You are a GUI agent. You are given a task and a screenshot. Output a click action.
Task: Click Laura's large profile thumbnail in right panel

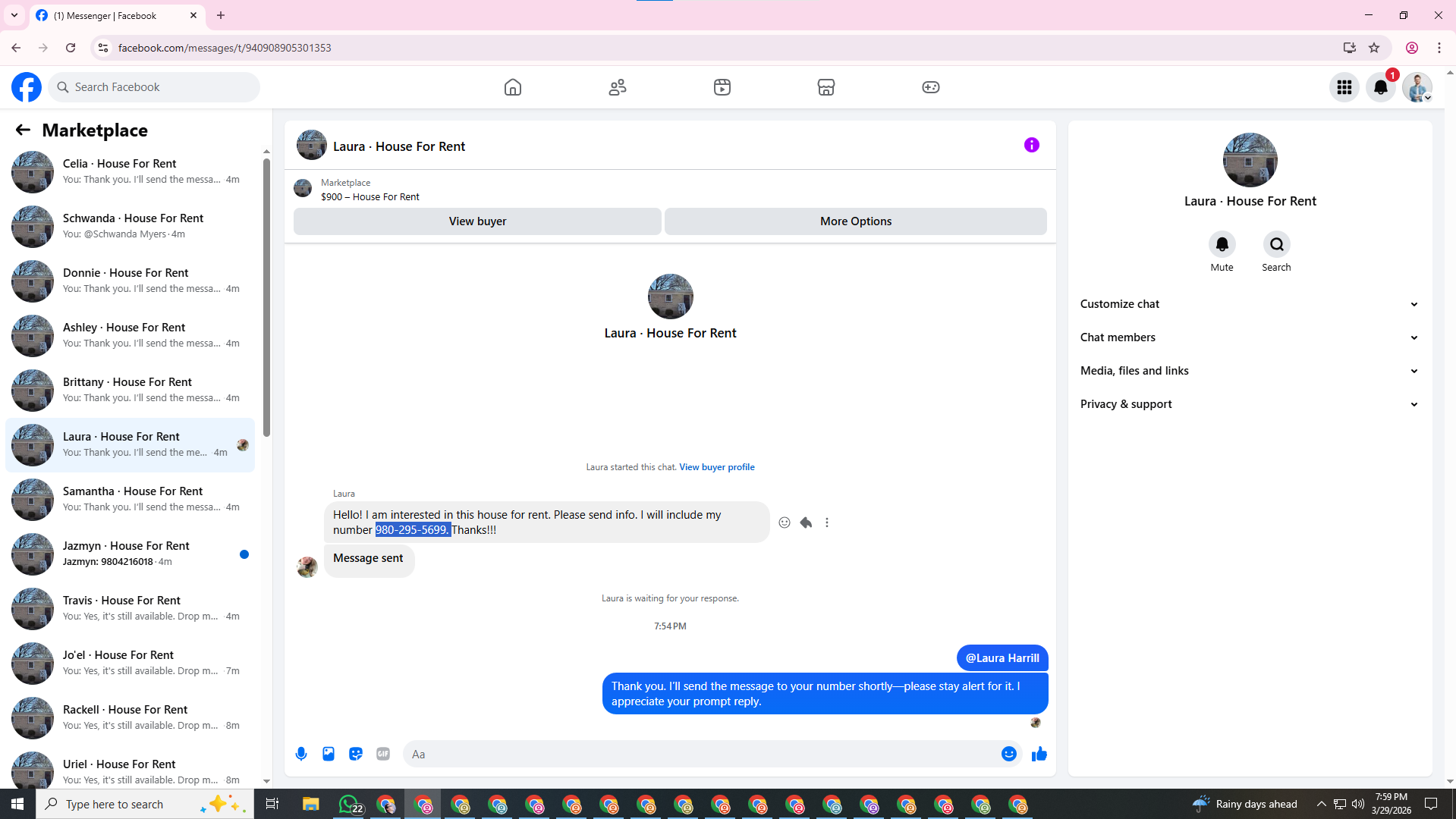click(x=1250, y=160)
